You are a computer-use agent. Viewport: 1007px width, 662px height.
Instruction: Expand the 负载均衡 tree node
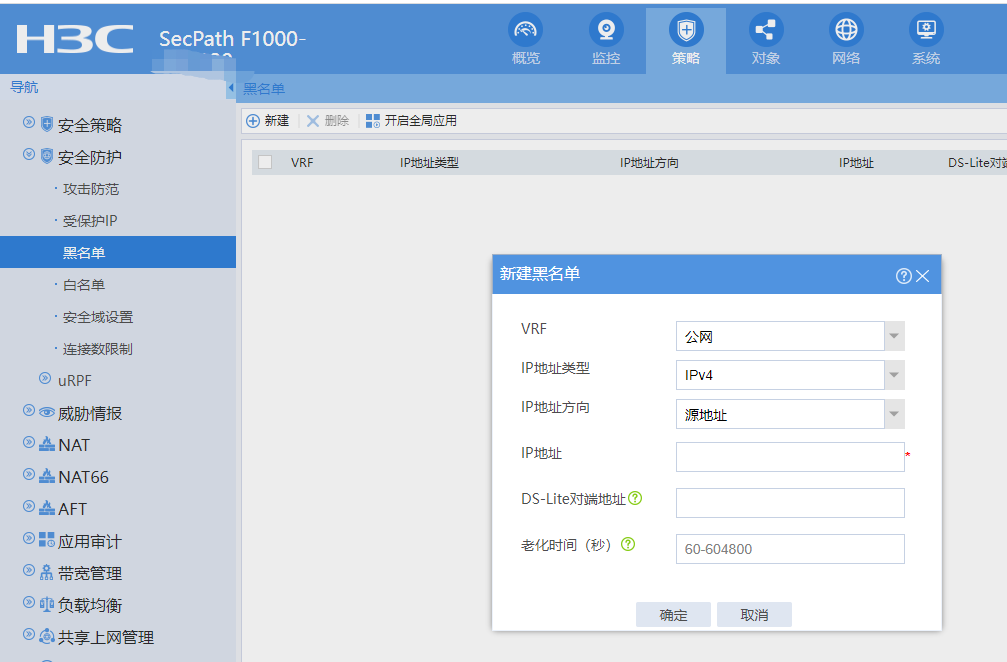point(29,602)
